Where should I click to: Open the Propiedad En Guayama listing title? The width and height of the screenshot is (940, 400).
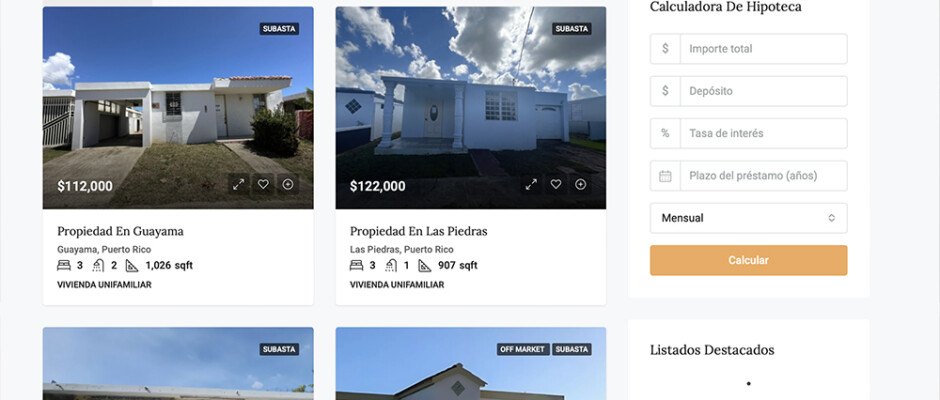click(x=120, y=231)
